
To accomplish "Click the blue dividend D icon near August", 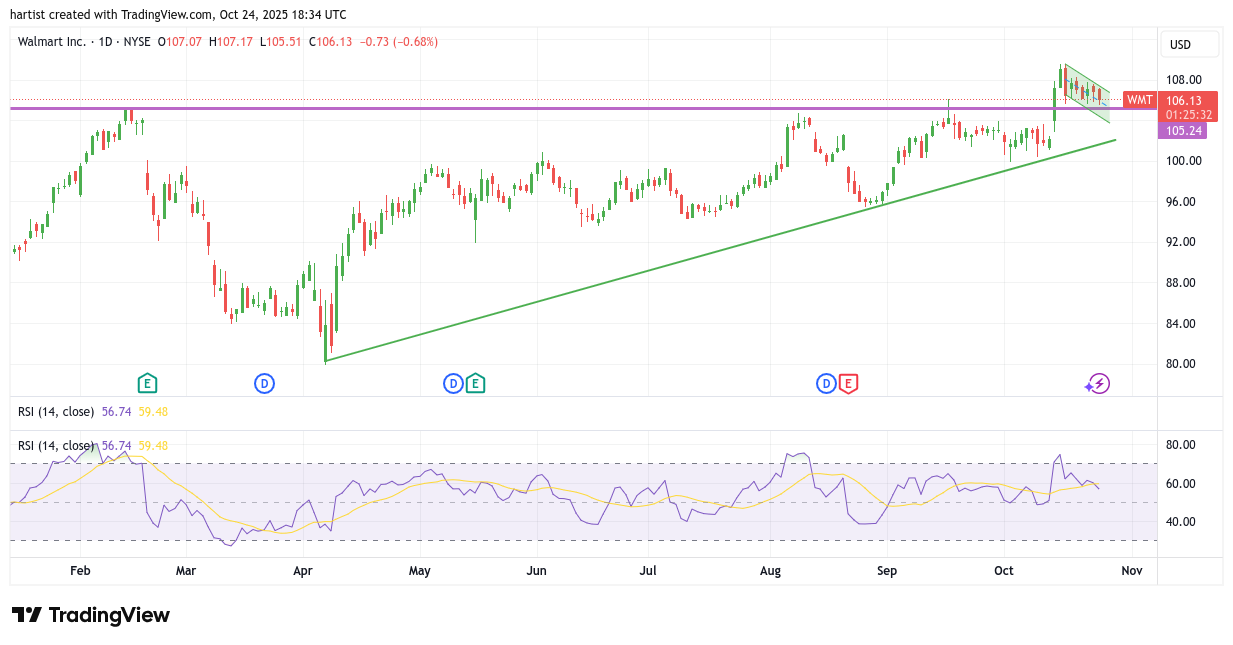I will tap(827, 383).
